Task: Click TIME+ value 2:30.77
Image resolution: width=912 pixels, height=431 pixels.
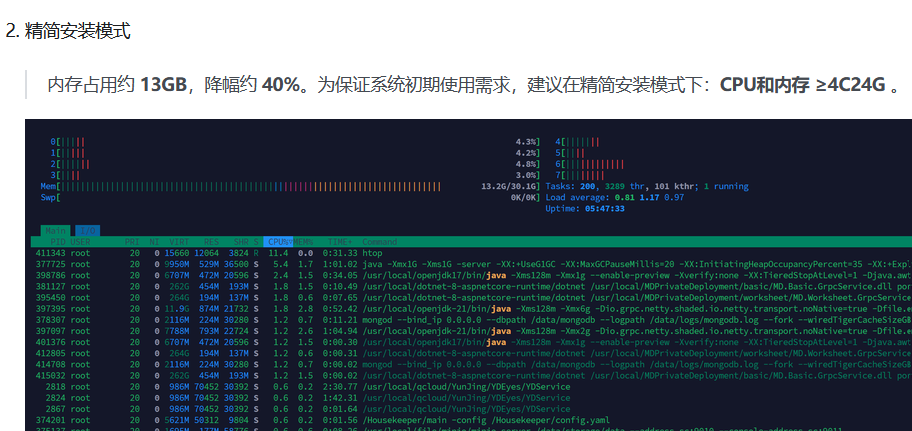Action: click(x=340, y=387)
